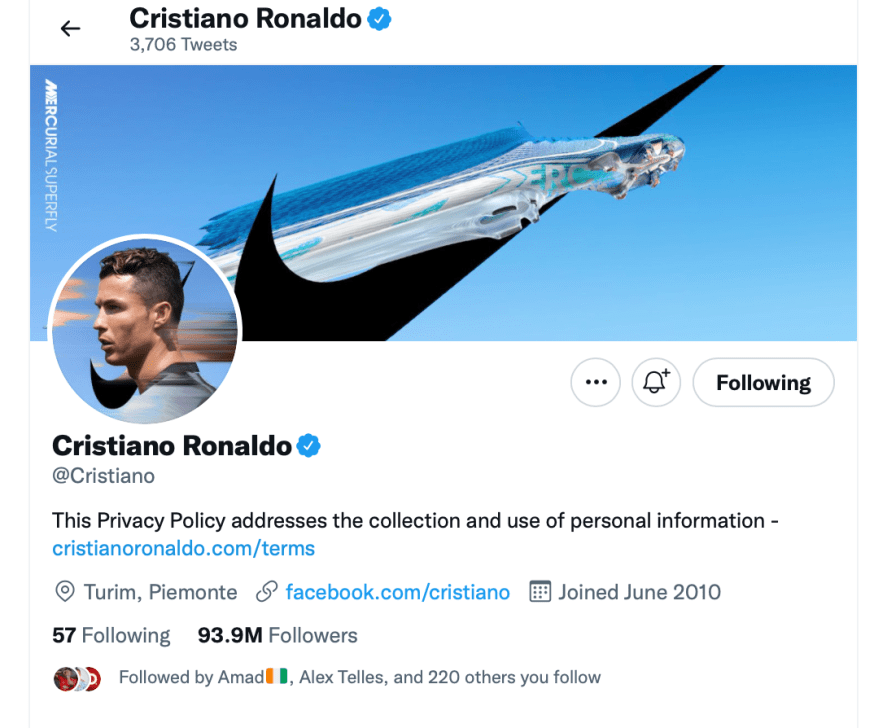Click the Turim, Piemonte location text
874x728 pixels.
pos(160,592)
